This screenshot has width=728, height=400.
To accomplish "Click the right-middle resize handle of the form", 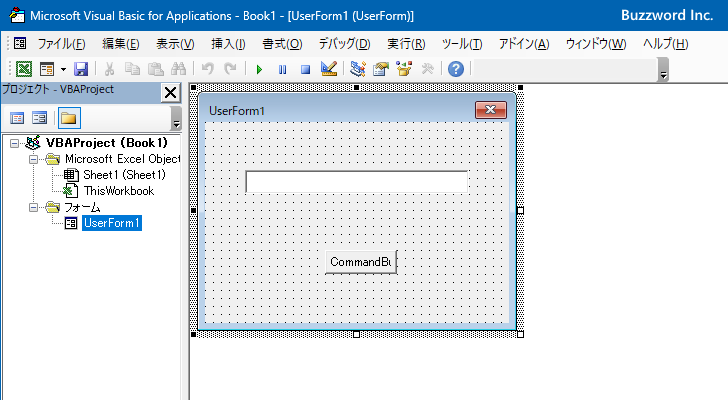I will (520, 211).
